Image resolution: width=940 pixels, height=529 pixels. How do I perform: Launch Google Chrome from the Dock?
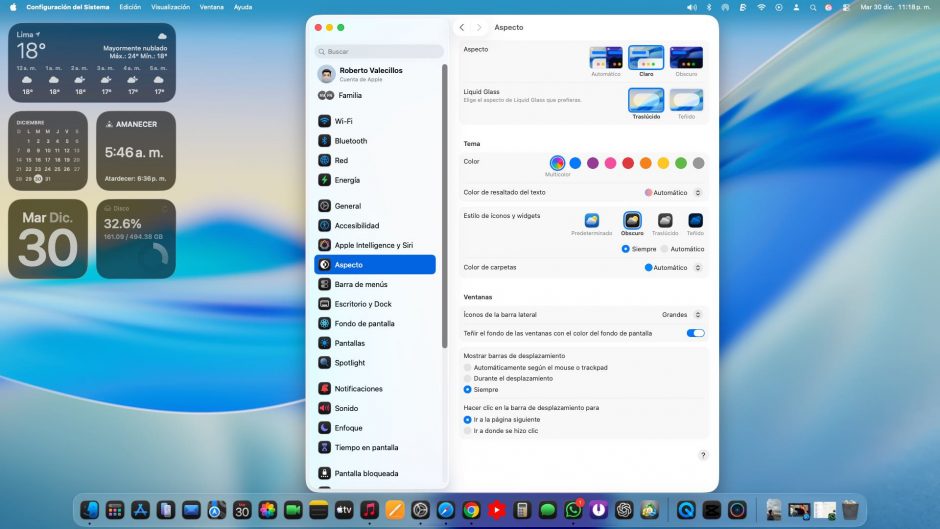coord(471,510)
